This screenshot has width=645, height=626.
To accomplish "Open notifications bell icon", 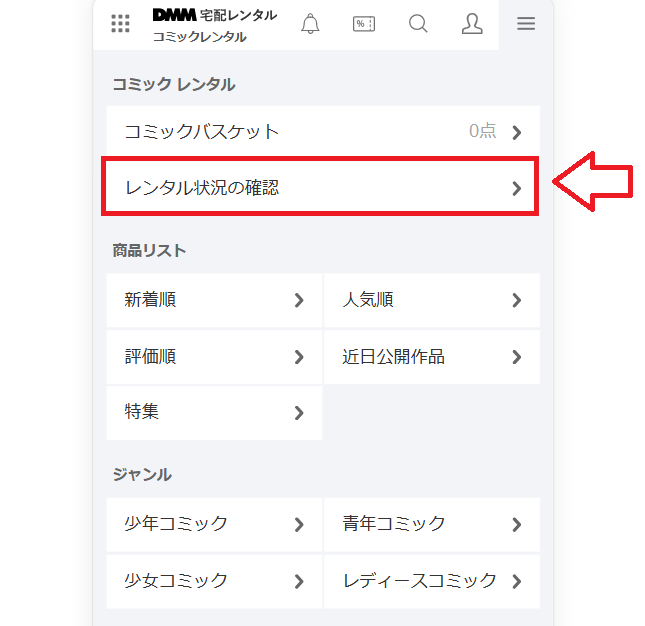I will coord(310,23).
